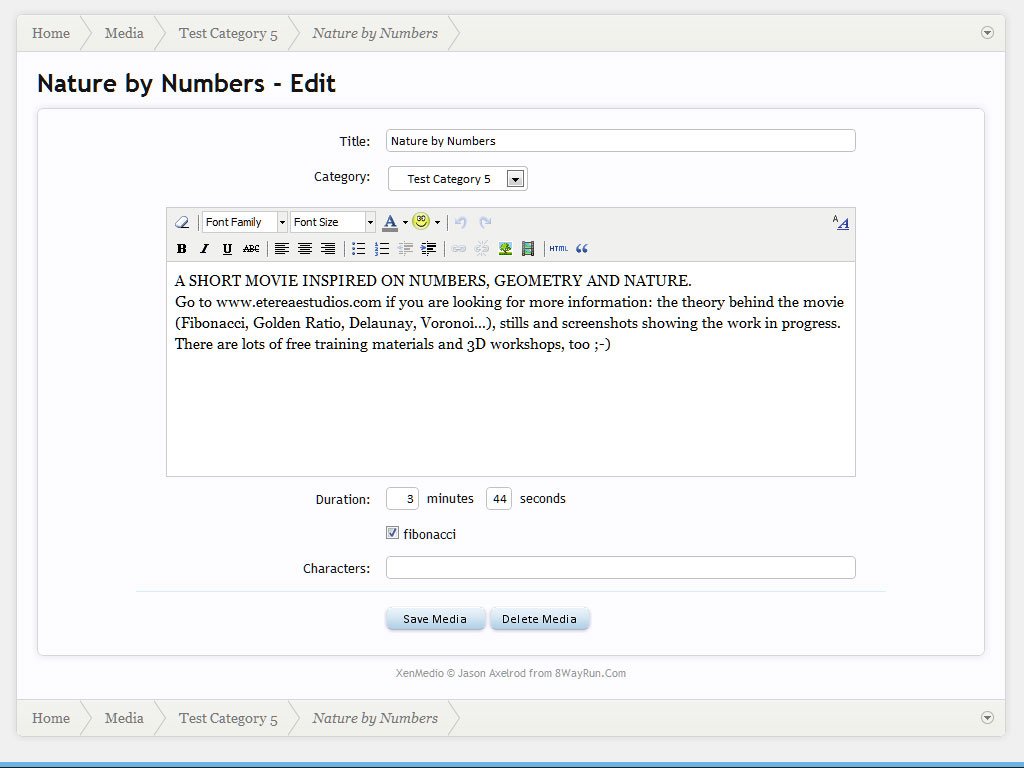Switch the editor to HTML mode

(x=558, y=249)
